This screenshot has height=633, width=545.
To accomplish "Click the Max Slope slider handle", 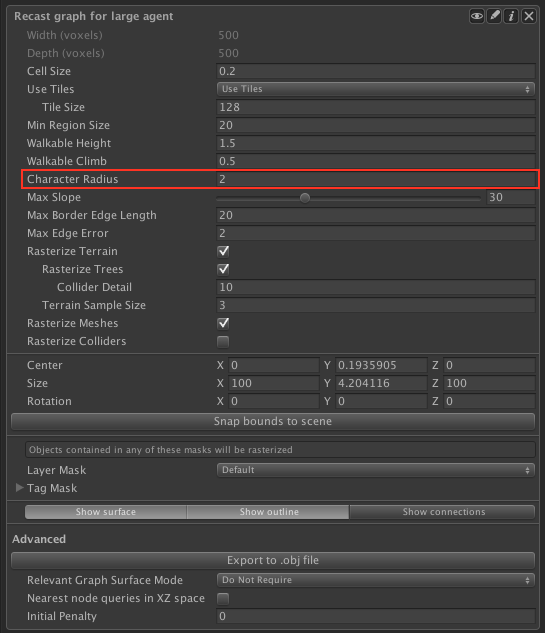I will 305,198.
